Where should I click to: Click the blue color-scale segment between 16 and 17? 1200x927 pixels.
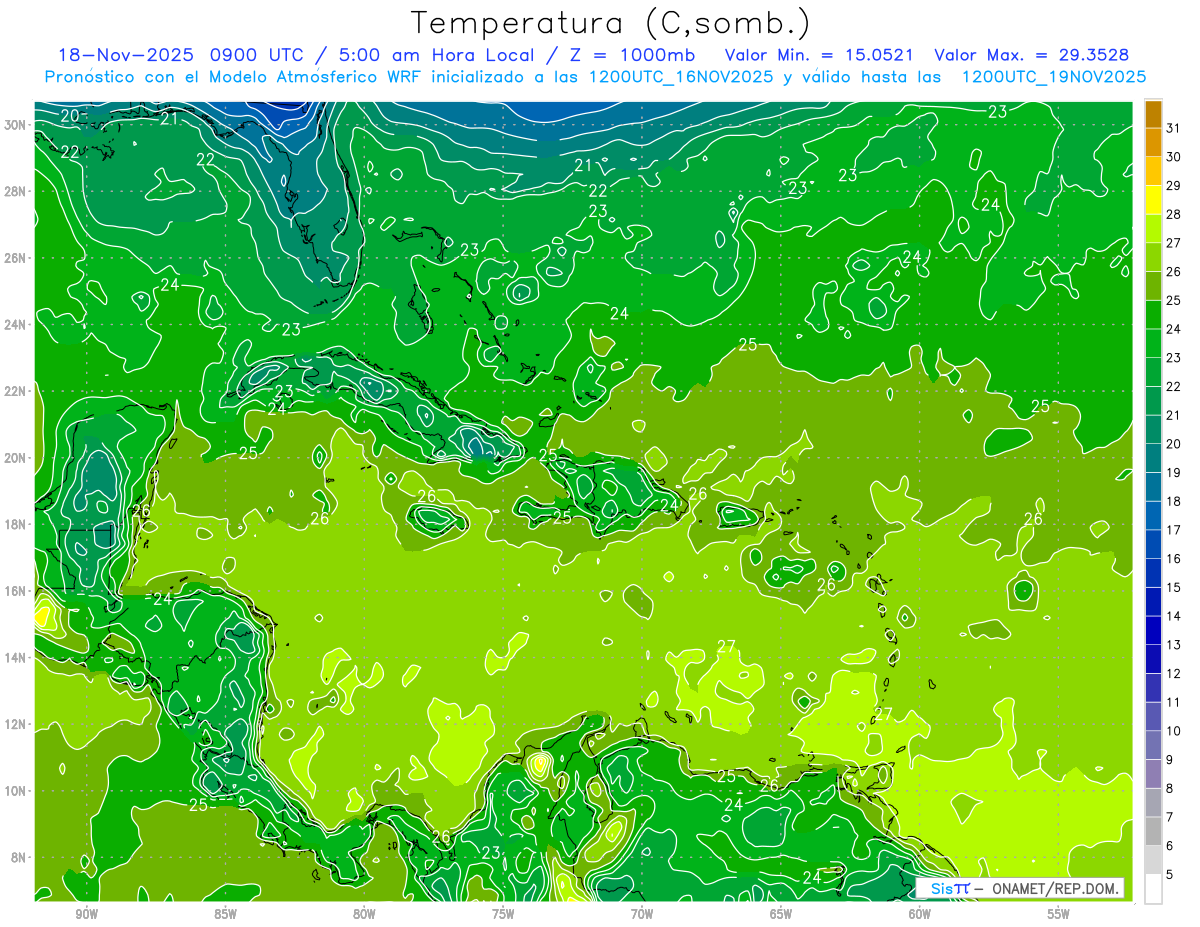tap(1154, 545)
